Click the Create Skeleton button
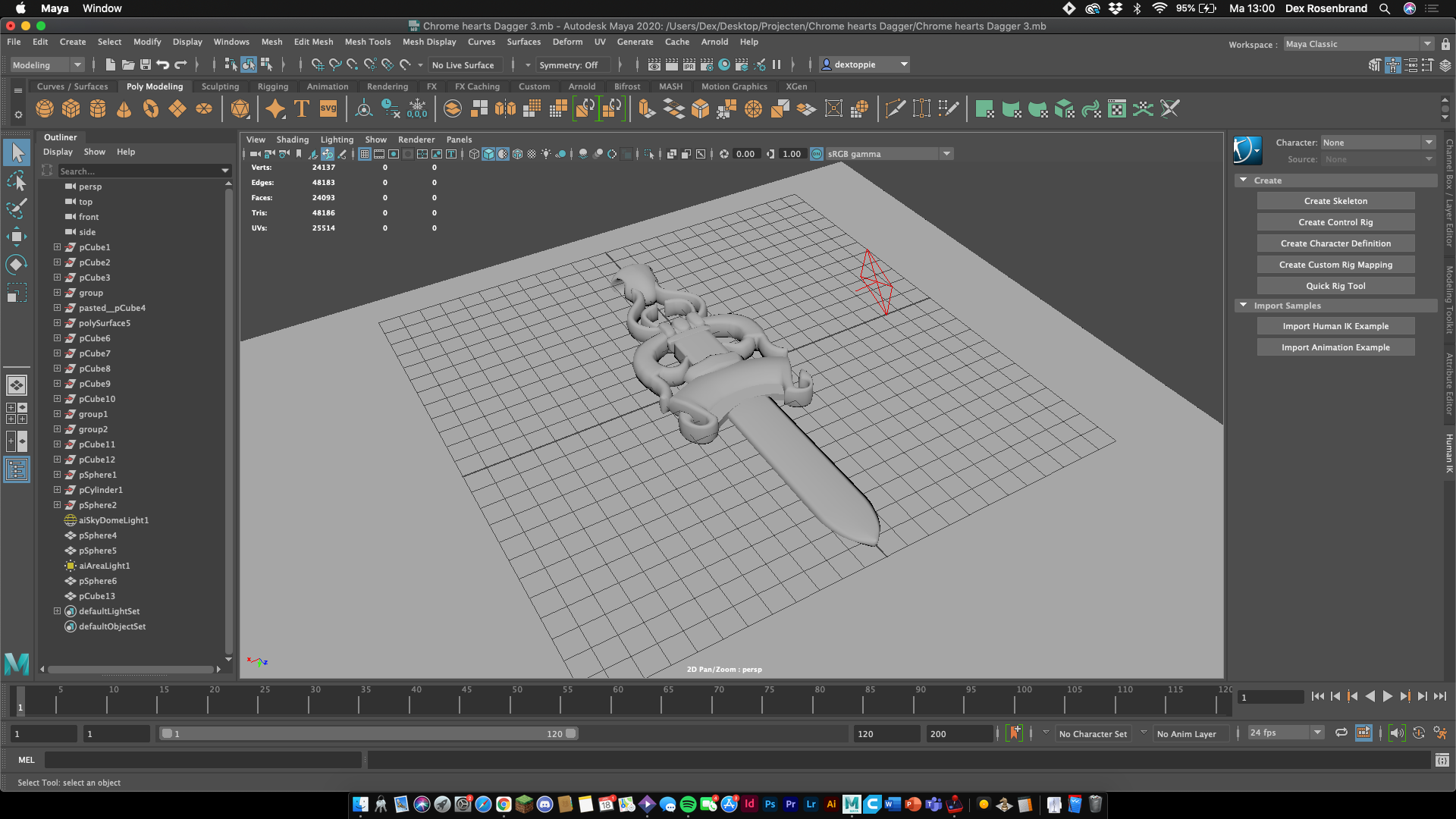Viewport: 1456px width, 819px height. tap(1335, 201)
